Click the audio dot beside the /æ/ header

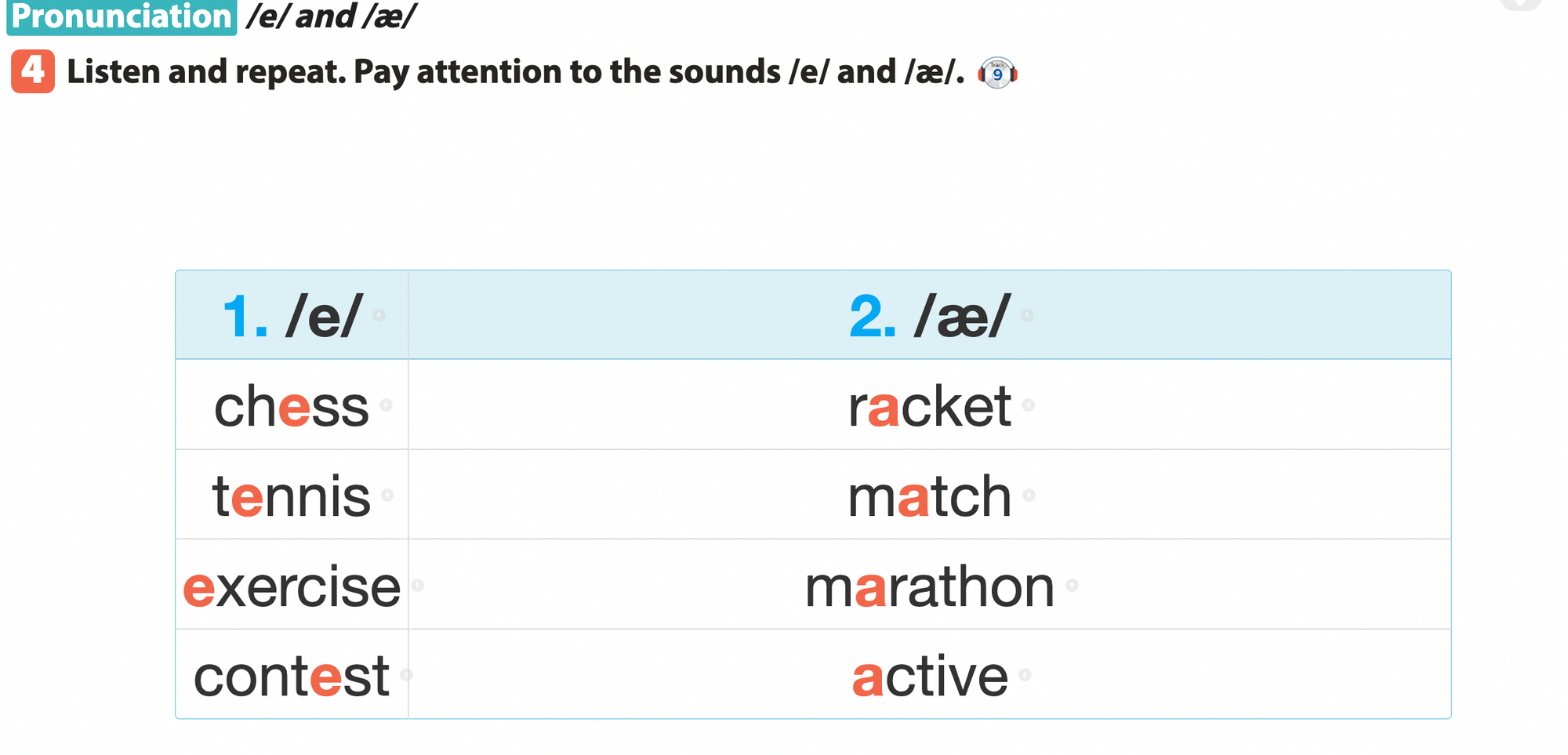click(1027, 315)
